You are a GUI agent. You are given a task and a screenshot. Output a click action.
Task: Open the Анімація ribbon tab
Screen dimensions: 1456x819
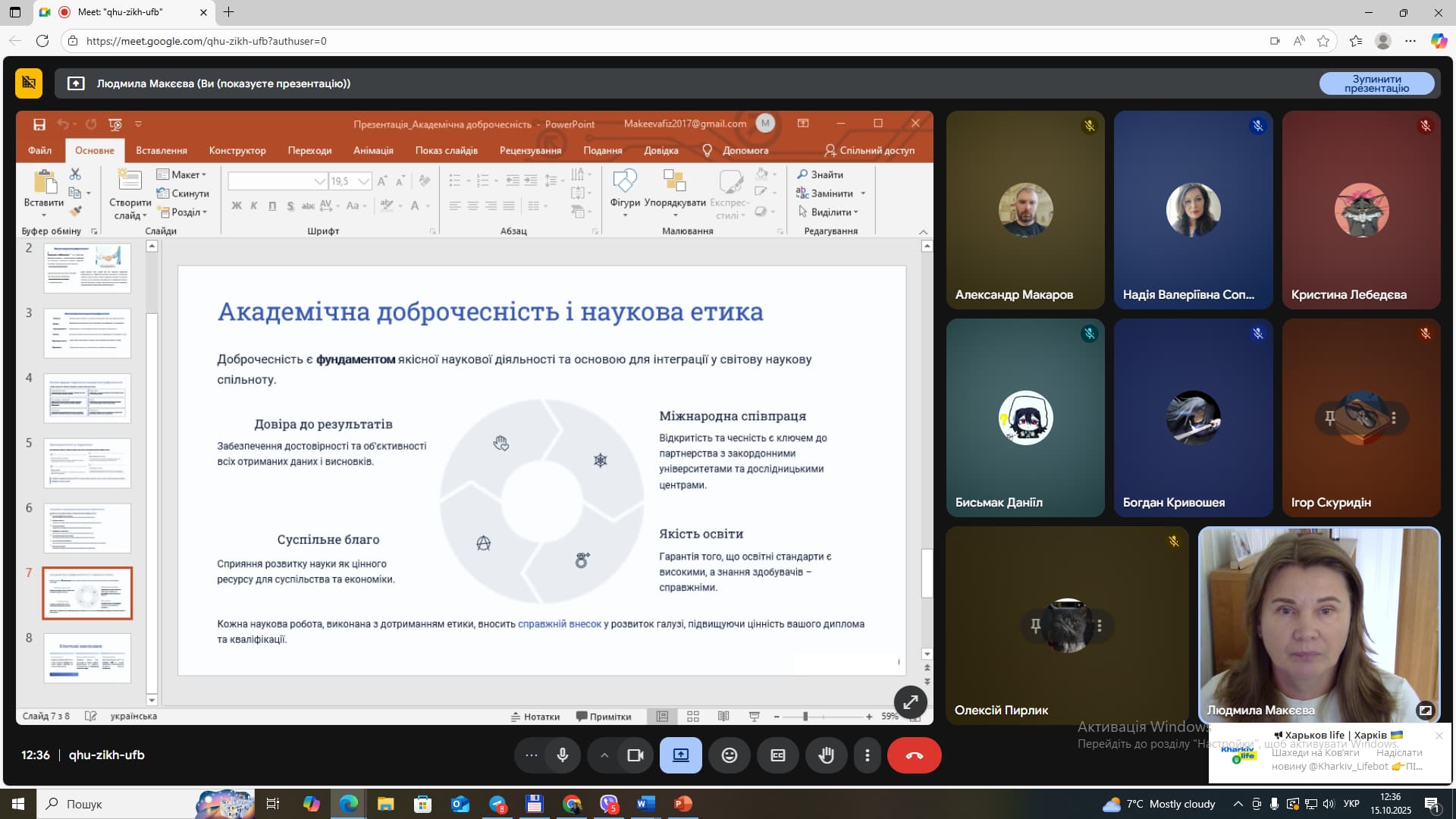point(373,150)
